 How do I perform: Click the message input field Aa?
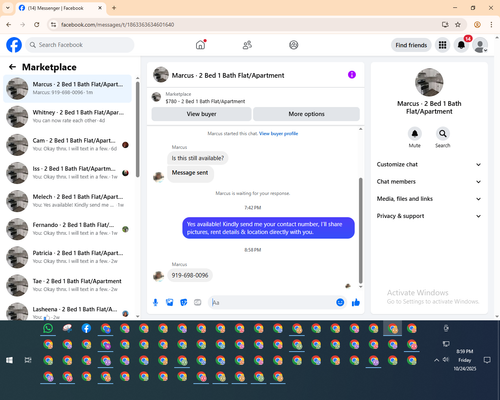pos(272,302)
